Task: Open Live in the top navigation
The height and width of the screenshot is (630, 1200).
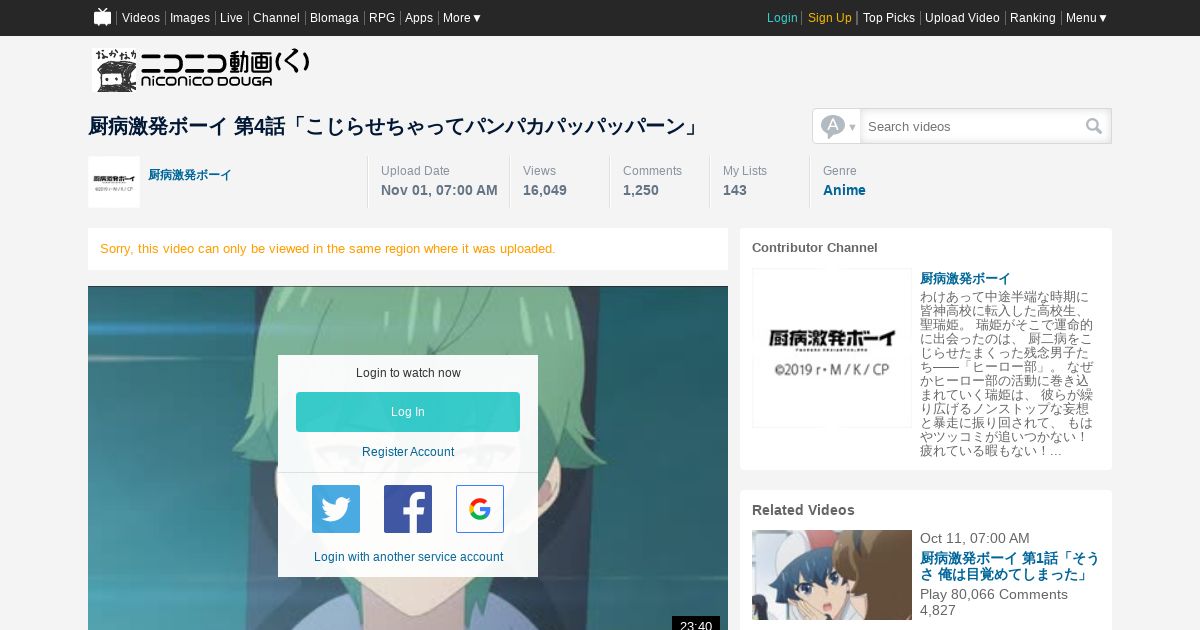Action: click(231, 18)
